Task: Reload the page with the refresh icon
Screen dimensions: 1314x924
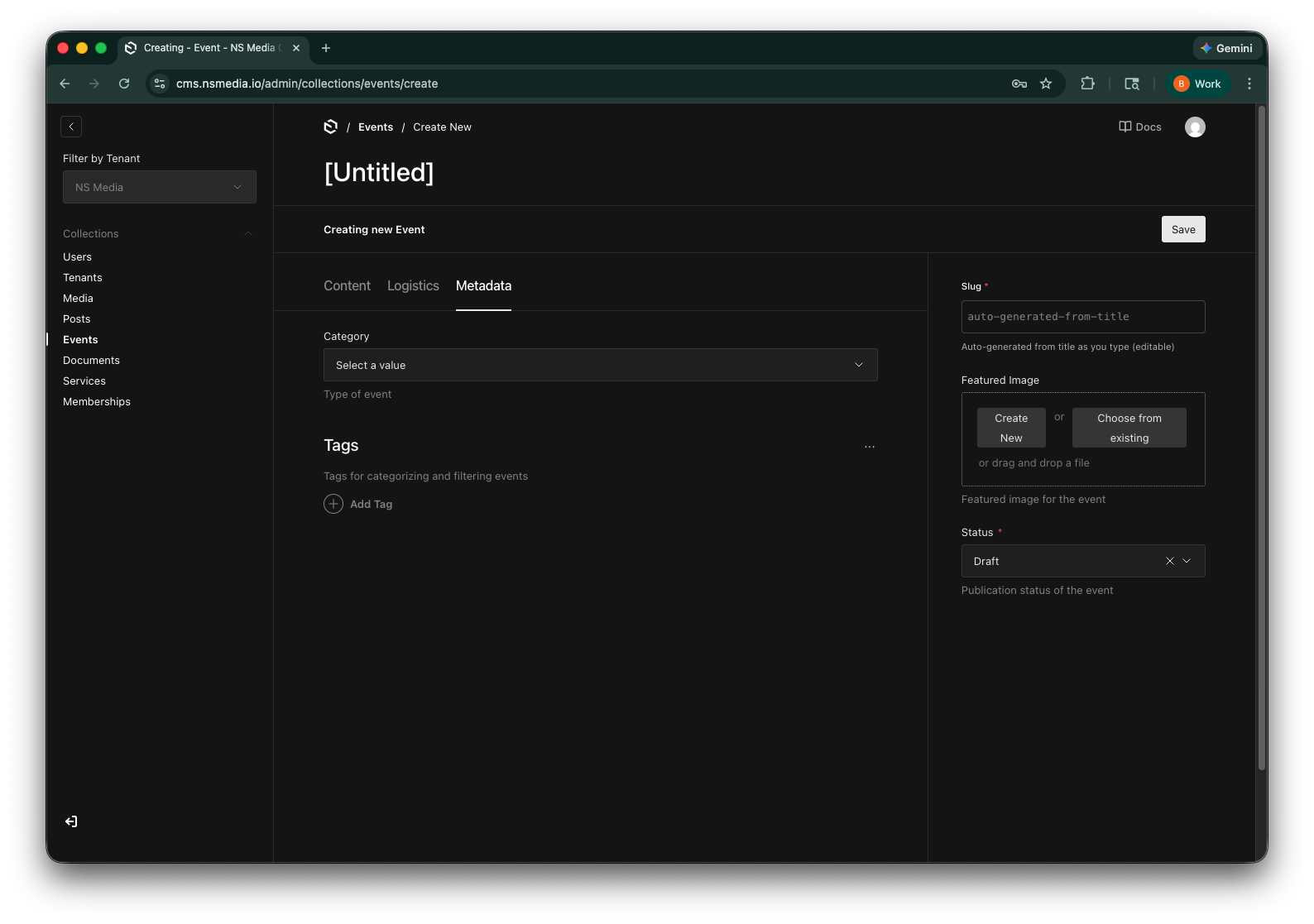Action: tap(124, 84)
